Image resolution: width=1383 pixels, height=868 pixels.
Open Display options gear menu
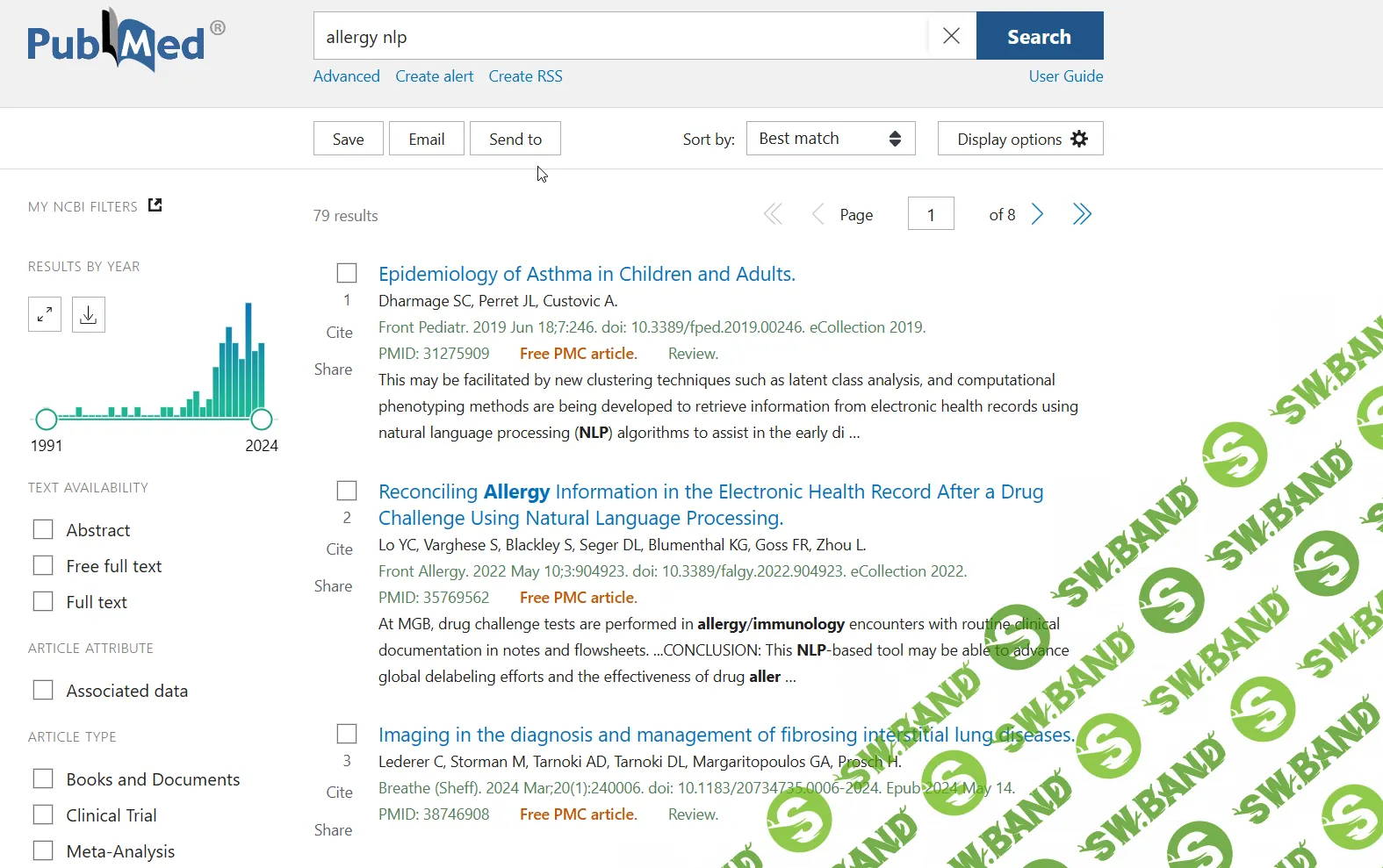click(x=1020, y=139)
